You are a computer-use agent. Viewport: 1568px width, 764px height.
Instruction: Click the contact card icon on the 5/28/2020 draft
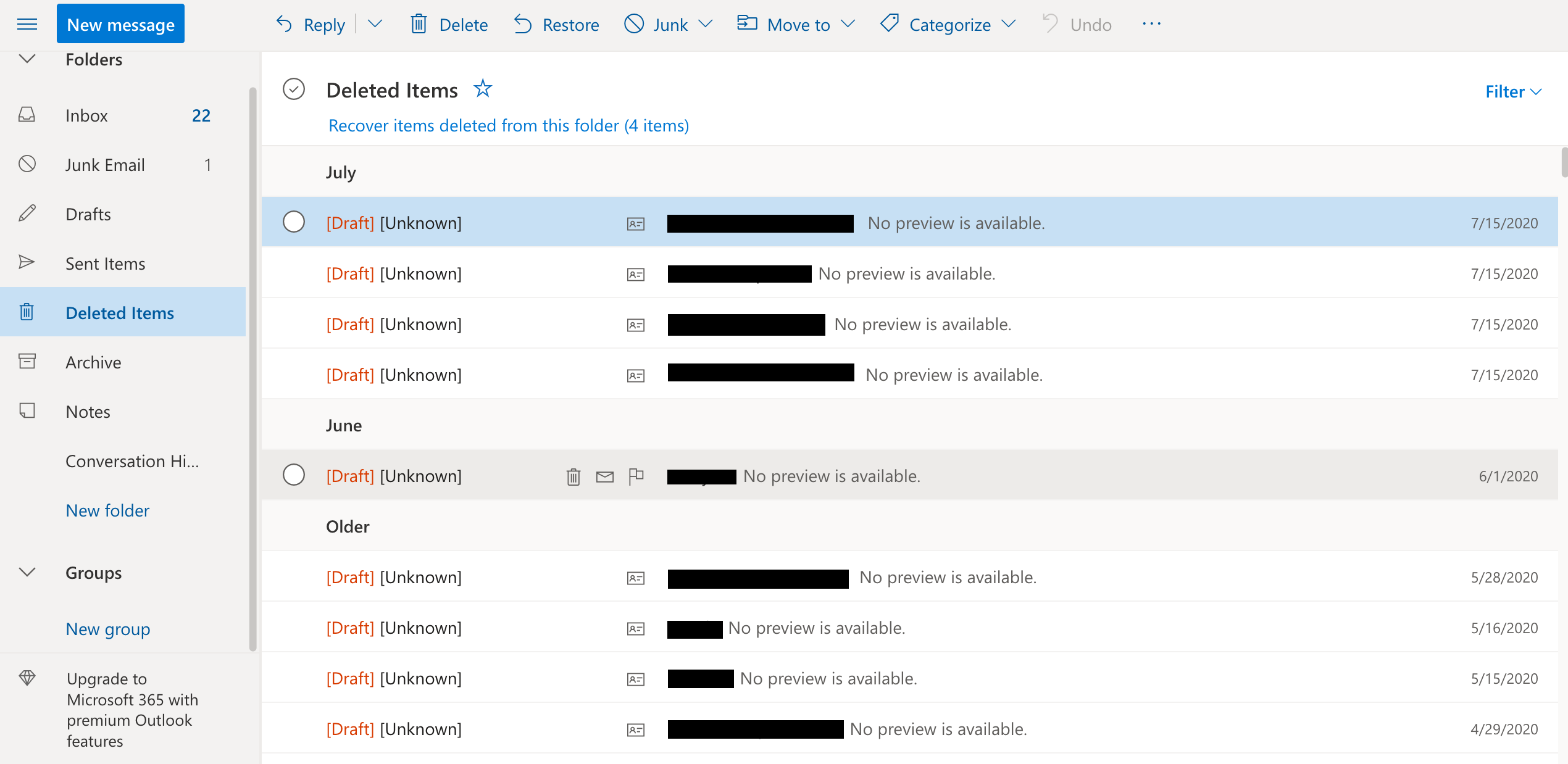(636, 578)
